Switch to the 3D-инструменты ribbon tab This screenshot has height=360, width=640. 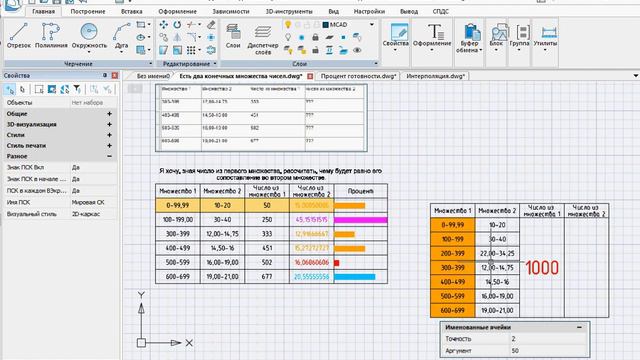(x=289, y=11)
